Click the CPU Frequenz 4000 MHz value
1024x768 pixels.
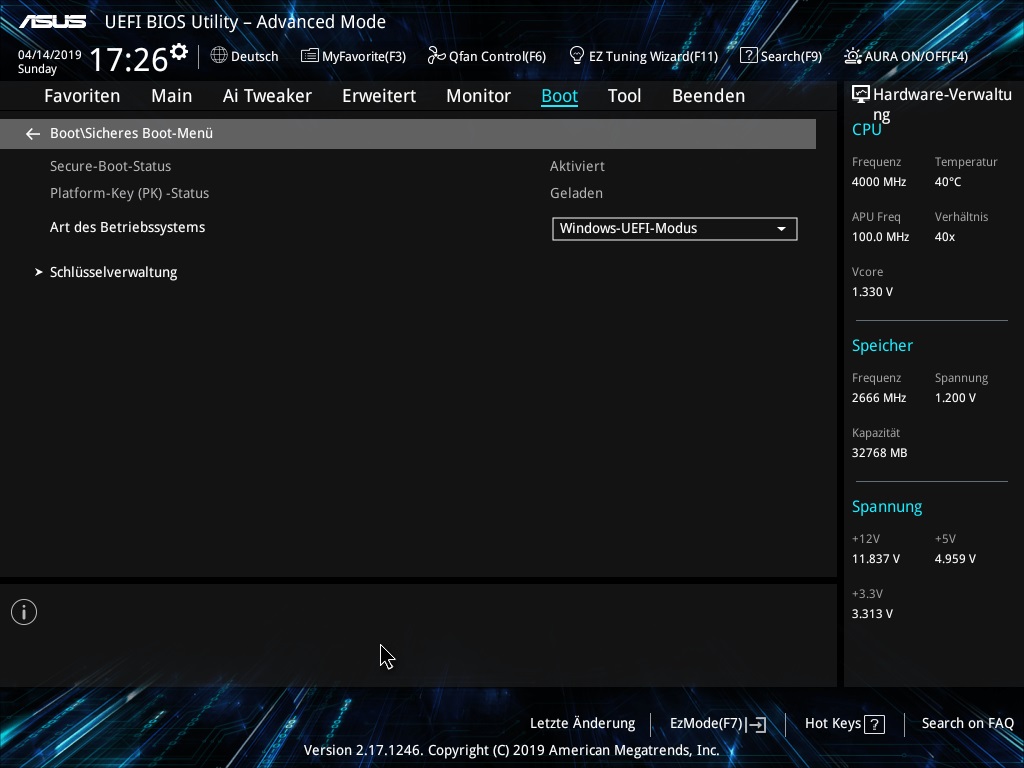[879, 182]
